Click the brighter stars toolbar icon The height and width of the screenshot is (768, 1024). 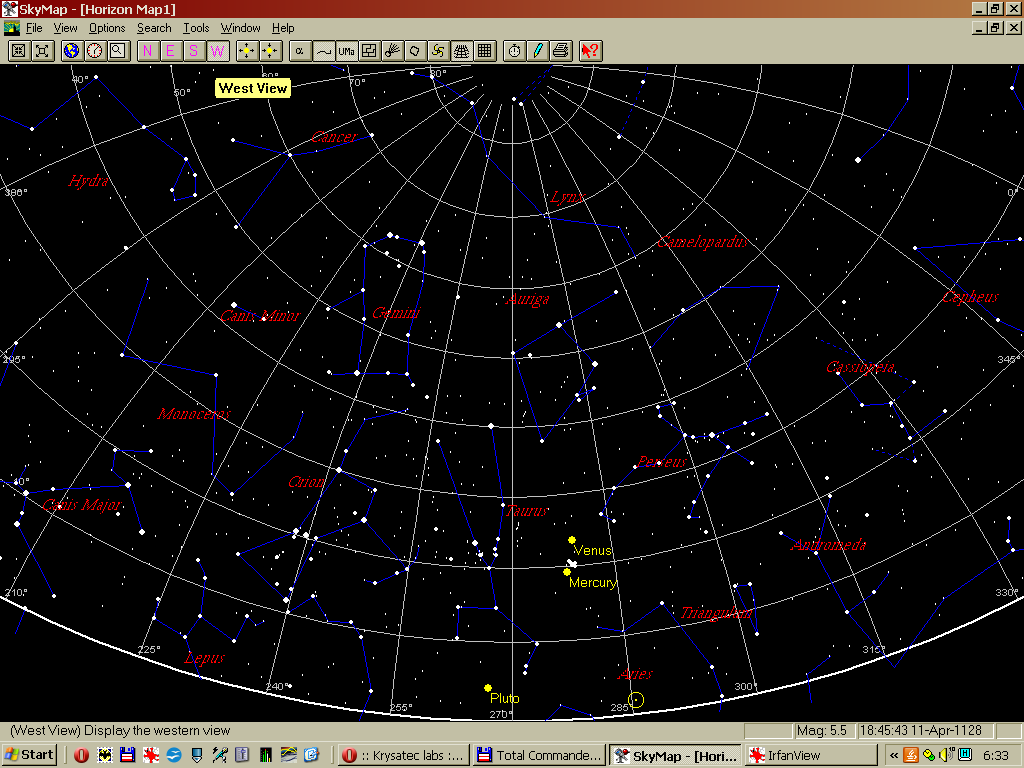(247, 51)
